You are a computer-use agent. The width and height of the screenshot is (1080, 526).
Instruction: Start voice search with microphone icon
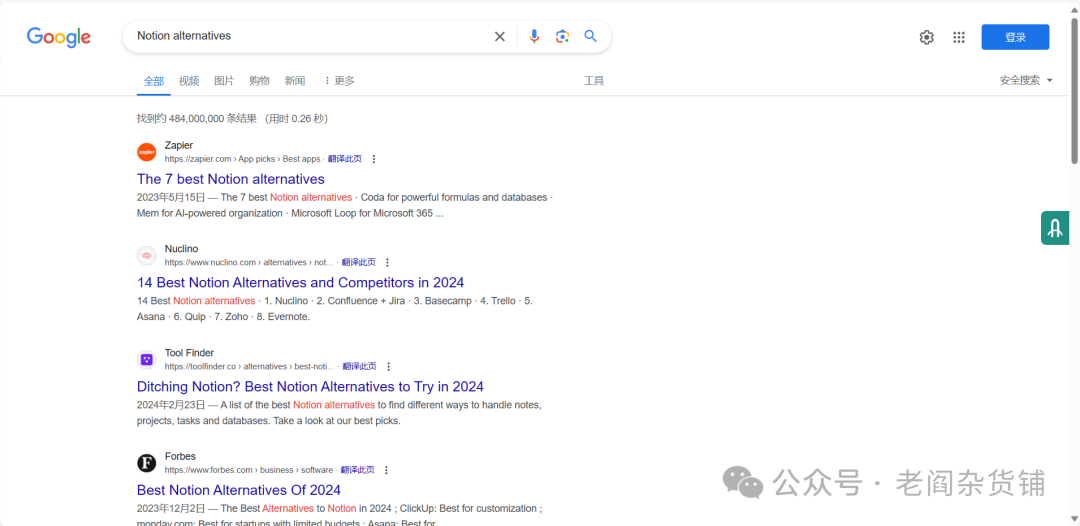[534, 36]
